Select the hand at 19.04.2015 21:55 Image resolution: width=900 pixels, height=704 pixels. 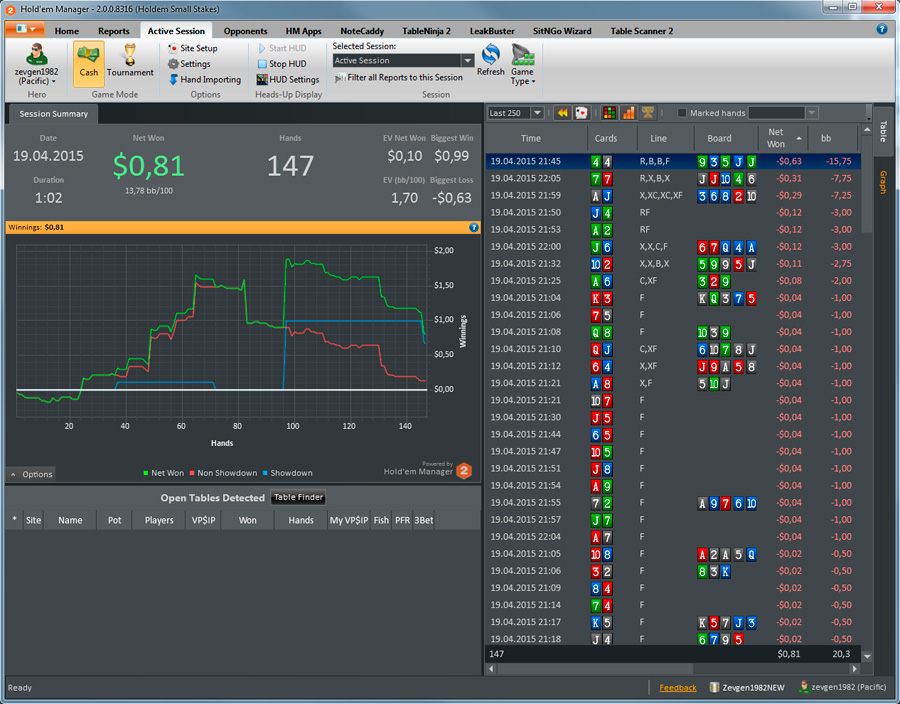[x=673, y=503]
